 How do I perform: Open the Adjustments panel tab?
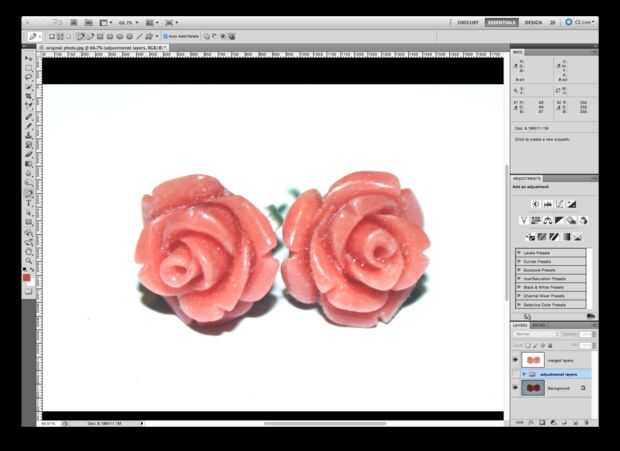527,179
